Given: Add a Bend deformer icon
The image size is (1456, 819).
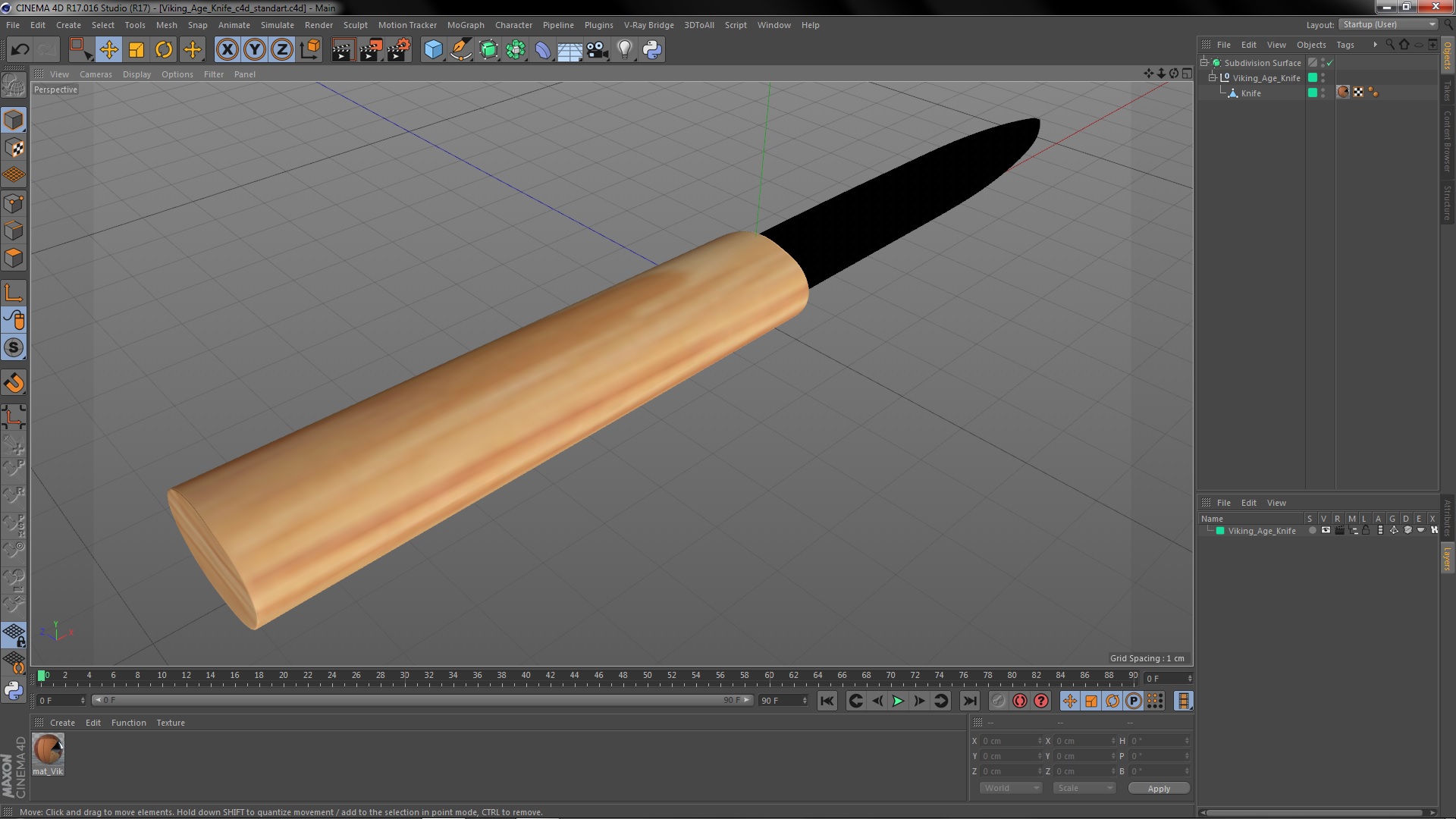Looking at the screenshot, I should 543,50.
